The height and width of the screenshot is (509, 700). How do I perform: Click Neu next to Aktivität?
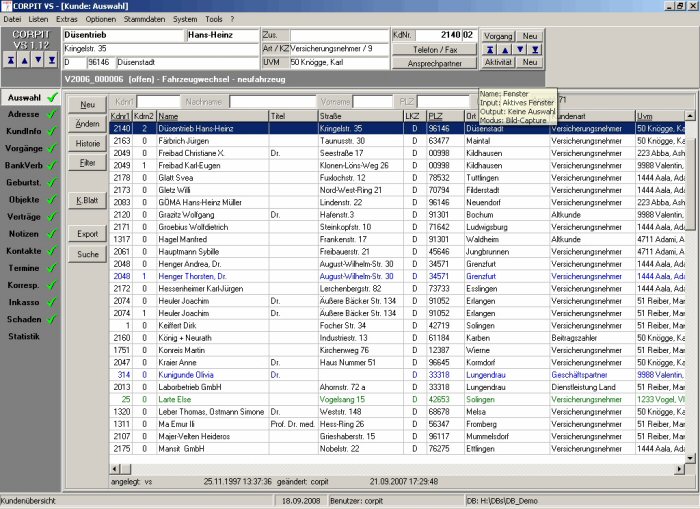pos(530,63)
